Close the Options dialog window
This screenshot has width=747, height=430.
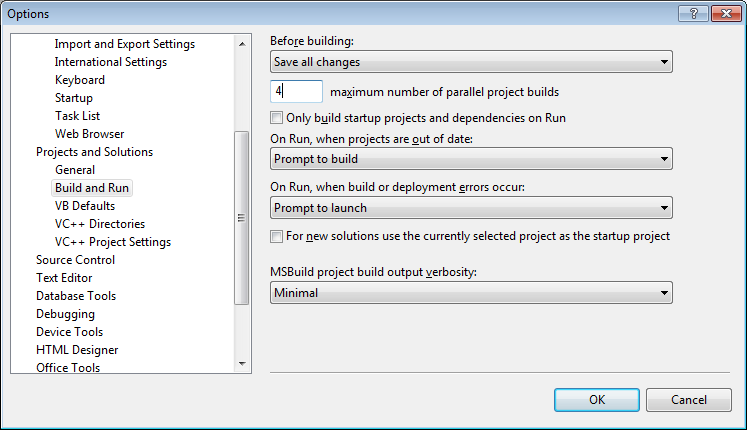pos(724,13)
